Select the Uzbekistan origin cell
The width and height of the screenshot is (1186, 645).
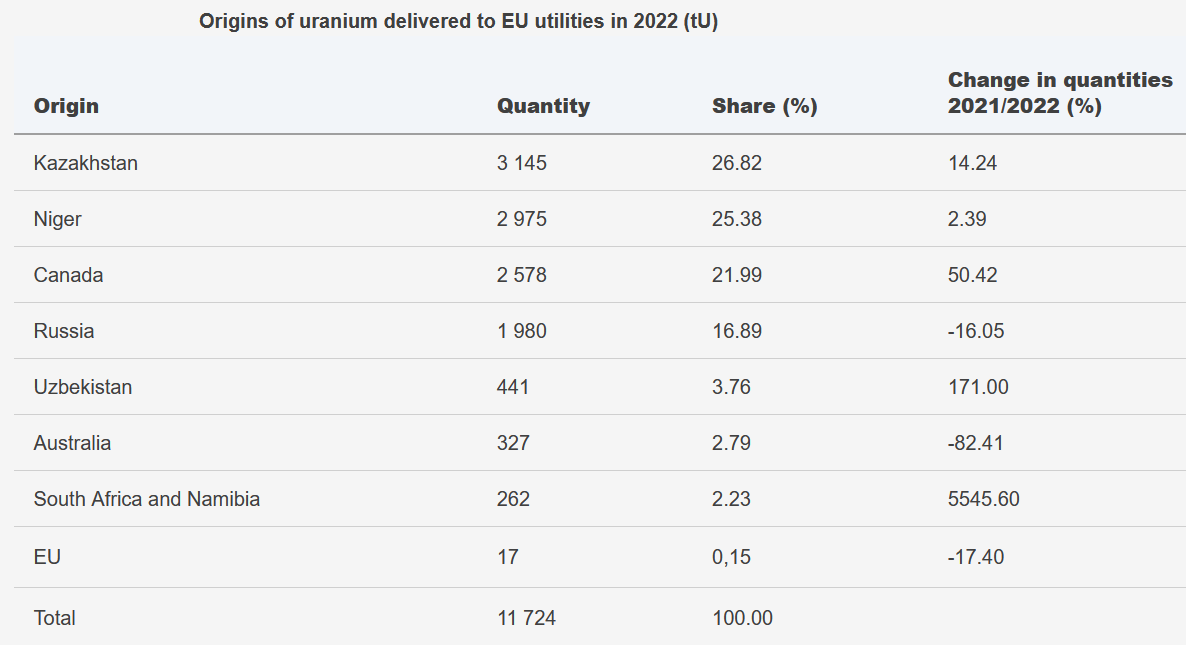(x=83, y=387)
